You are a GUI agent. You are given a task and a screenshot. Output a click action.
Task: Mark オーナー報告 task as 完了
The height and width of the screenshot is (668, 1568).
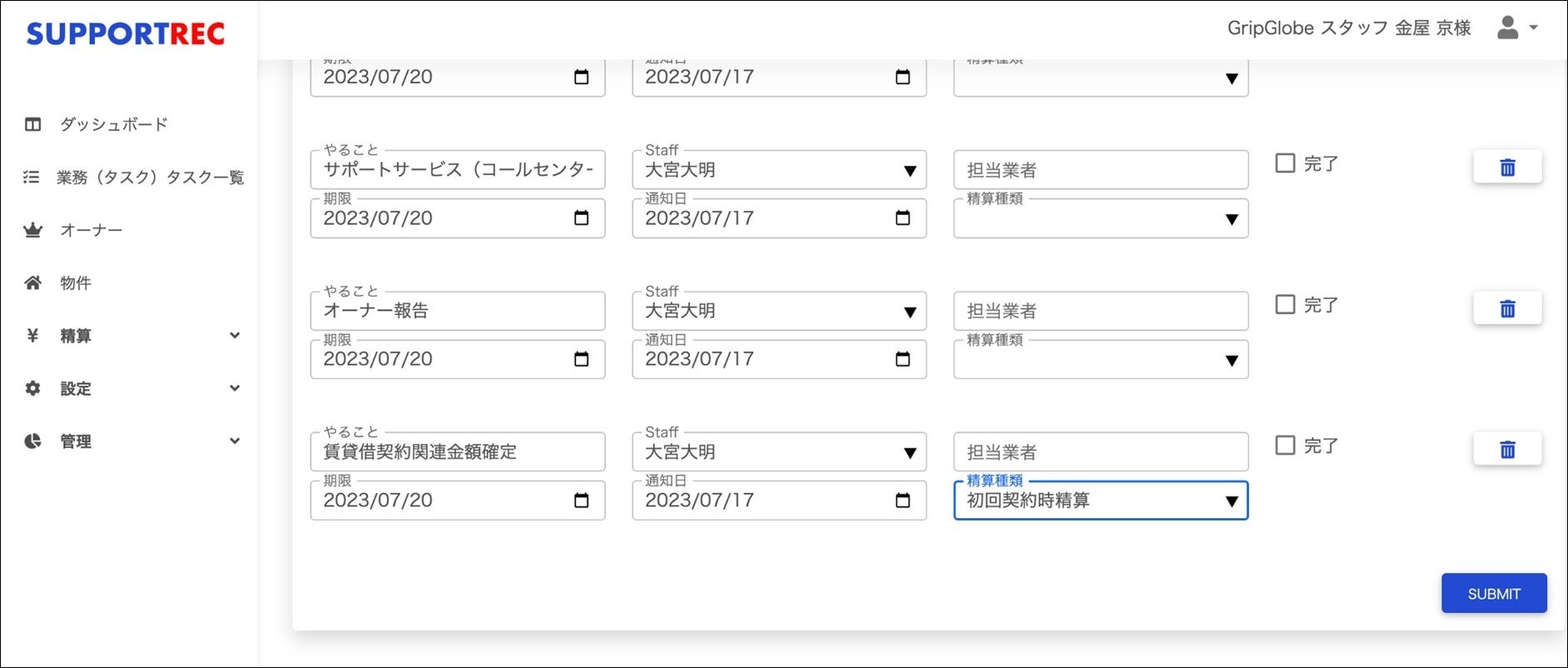tap(1286, 305)
